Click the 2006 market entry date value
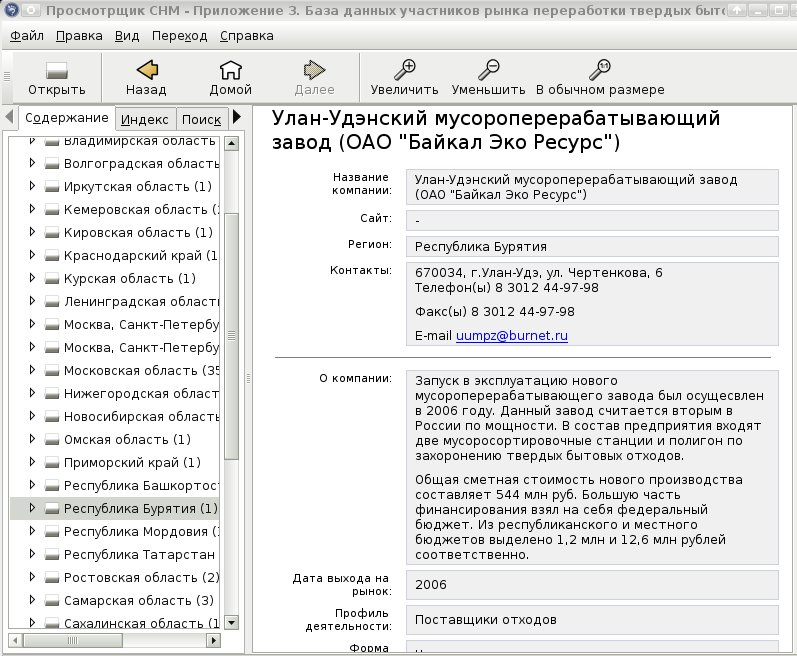Screen dimensions: 797x656 (x=592, y=585)
